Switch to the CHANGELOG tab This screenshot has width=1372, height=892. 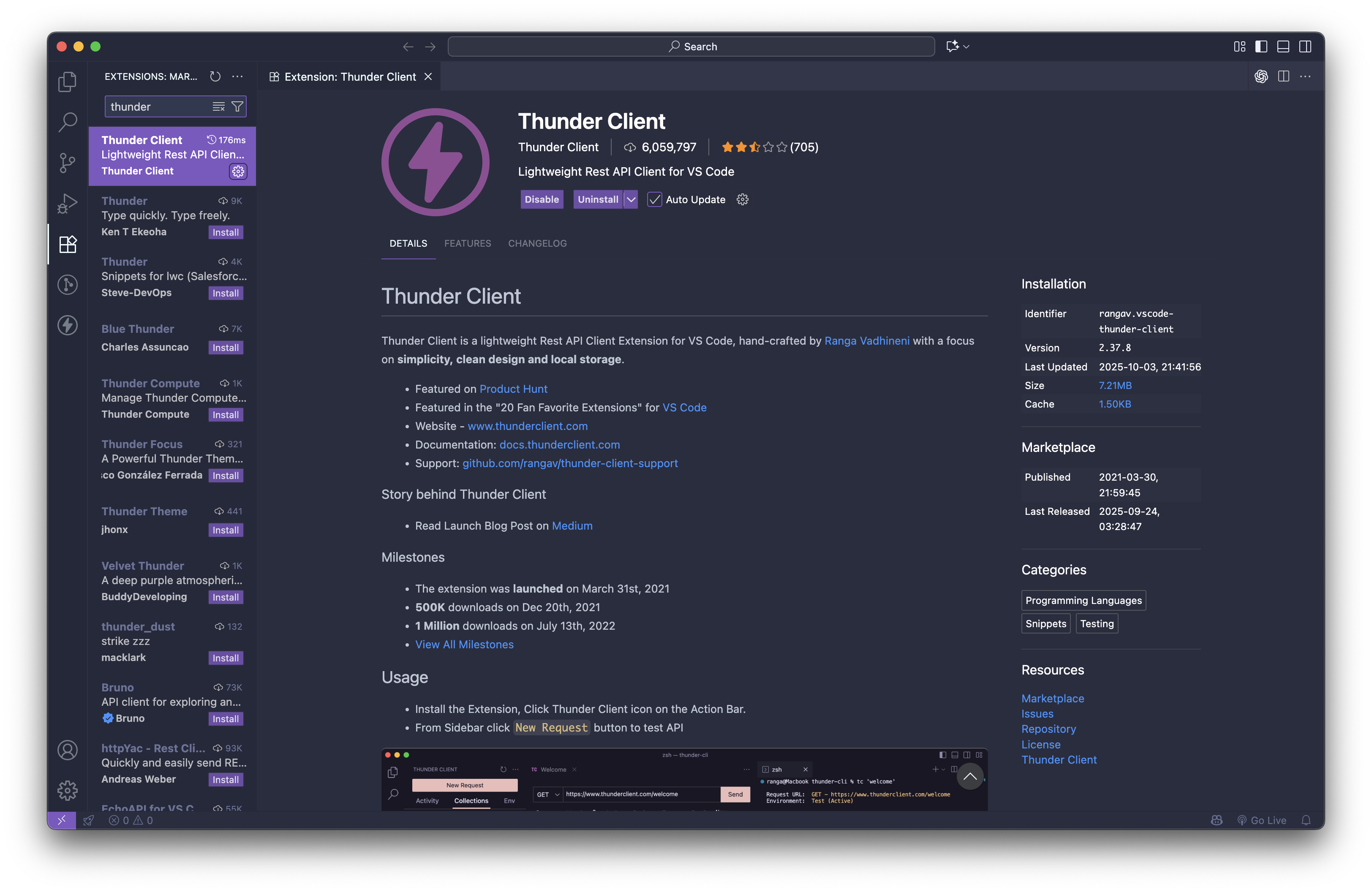pyautogui.click(x=537, y=243)
